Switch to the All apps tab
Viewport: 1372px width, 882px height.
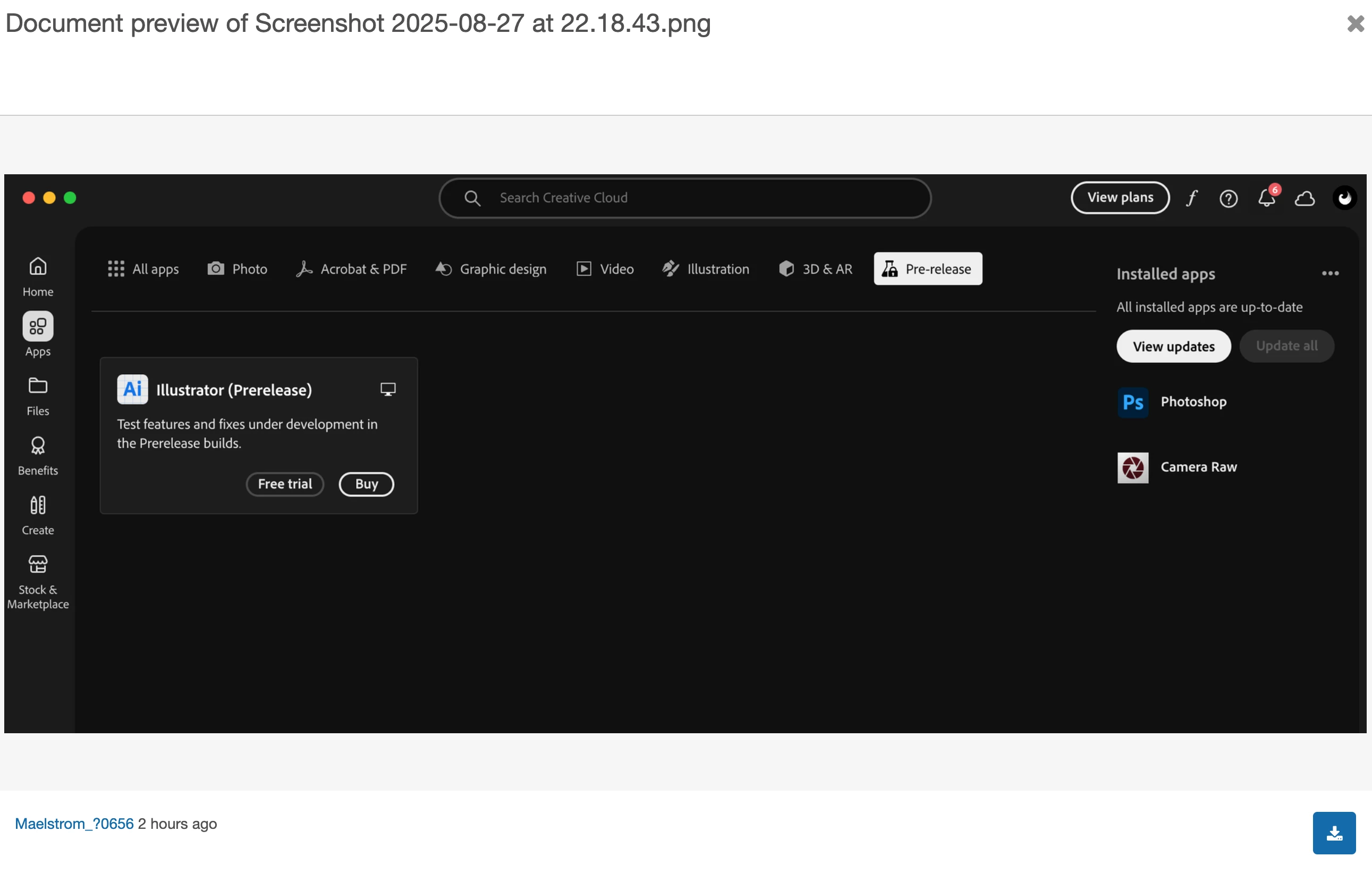(143, 269)
